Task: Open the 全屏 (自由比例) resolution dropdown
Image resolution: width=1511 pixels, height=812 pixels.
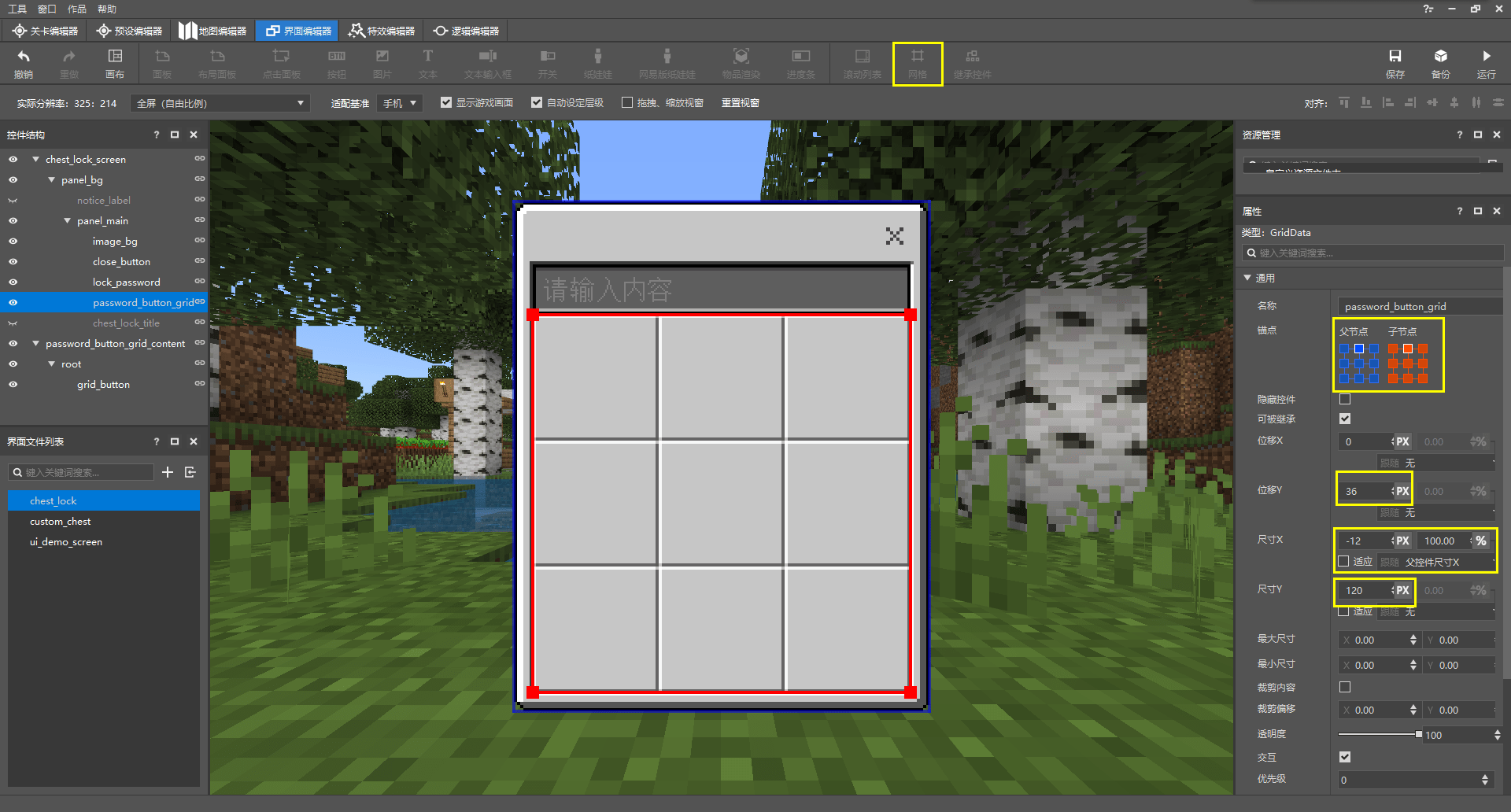Action: pos(220,103)
